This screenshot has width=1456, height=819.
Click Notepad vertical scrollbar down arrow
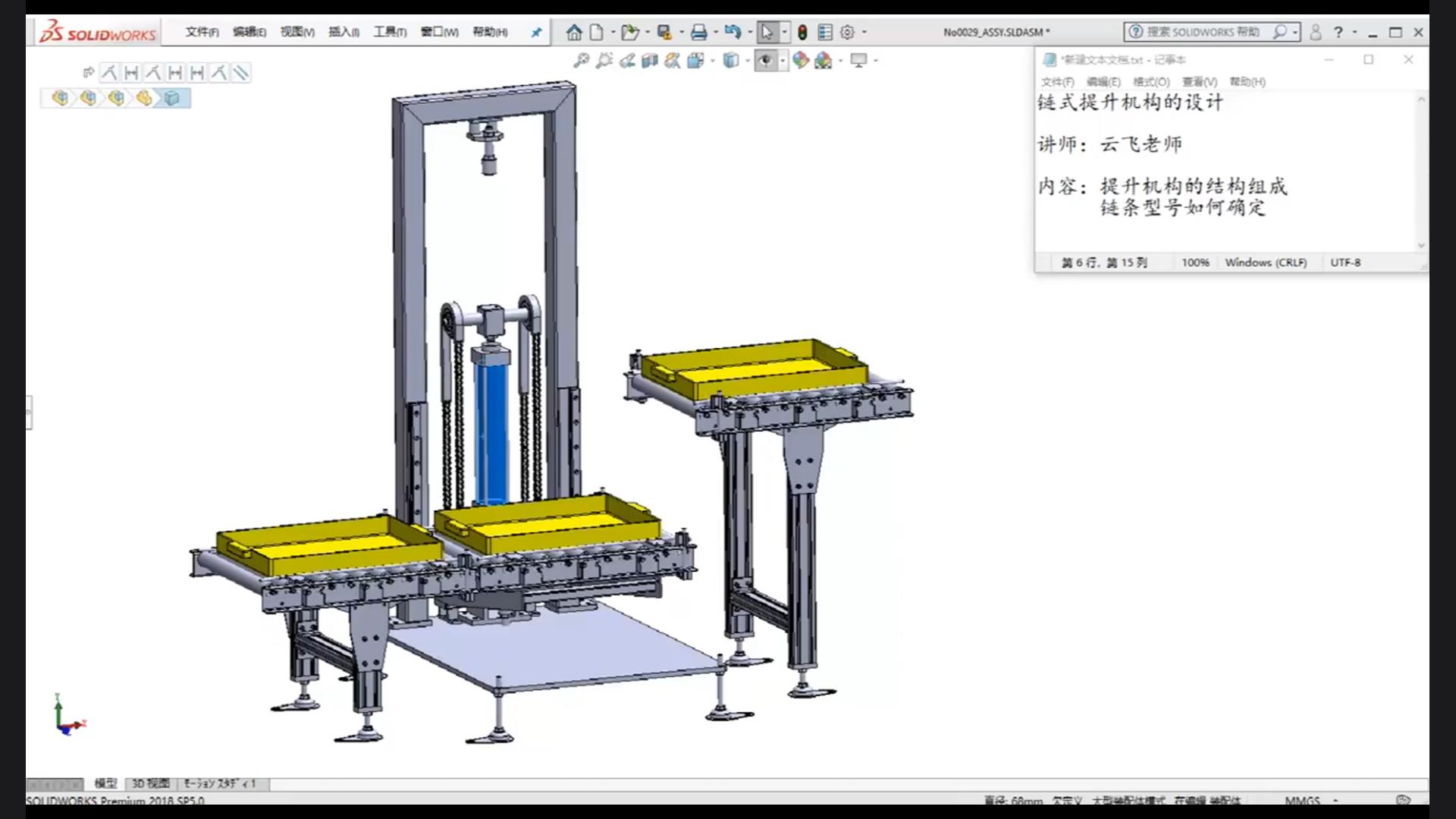[1421, 245]
